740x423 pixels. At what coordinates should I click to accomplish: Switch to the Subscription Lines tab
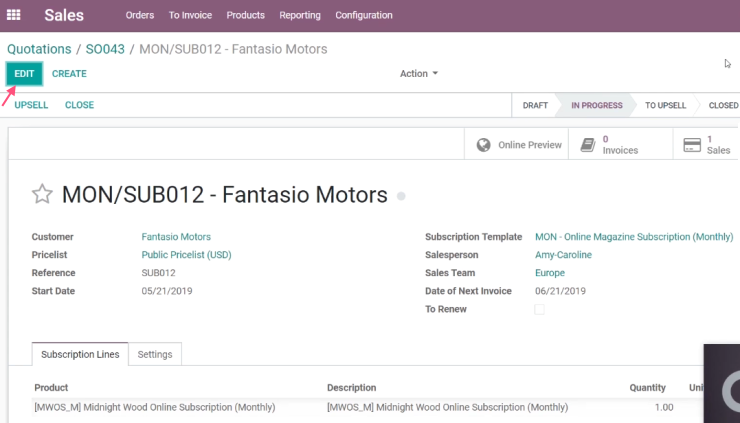80,354
